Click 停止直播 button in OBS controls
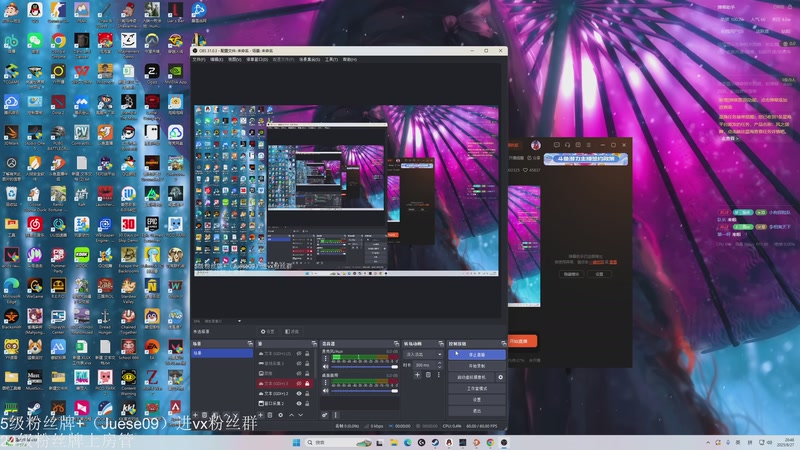The height and width of the screenshot is (450, 800). click(477, 355)
